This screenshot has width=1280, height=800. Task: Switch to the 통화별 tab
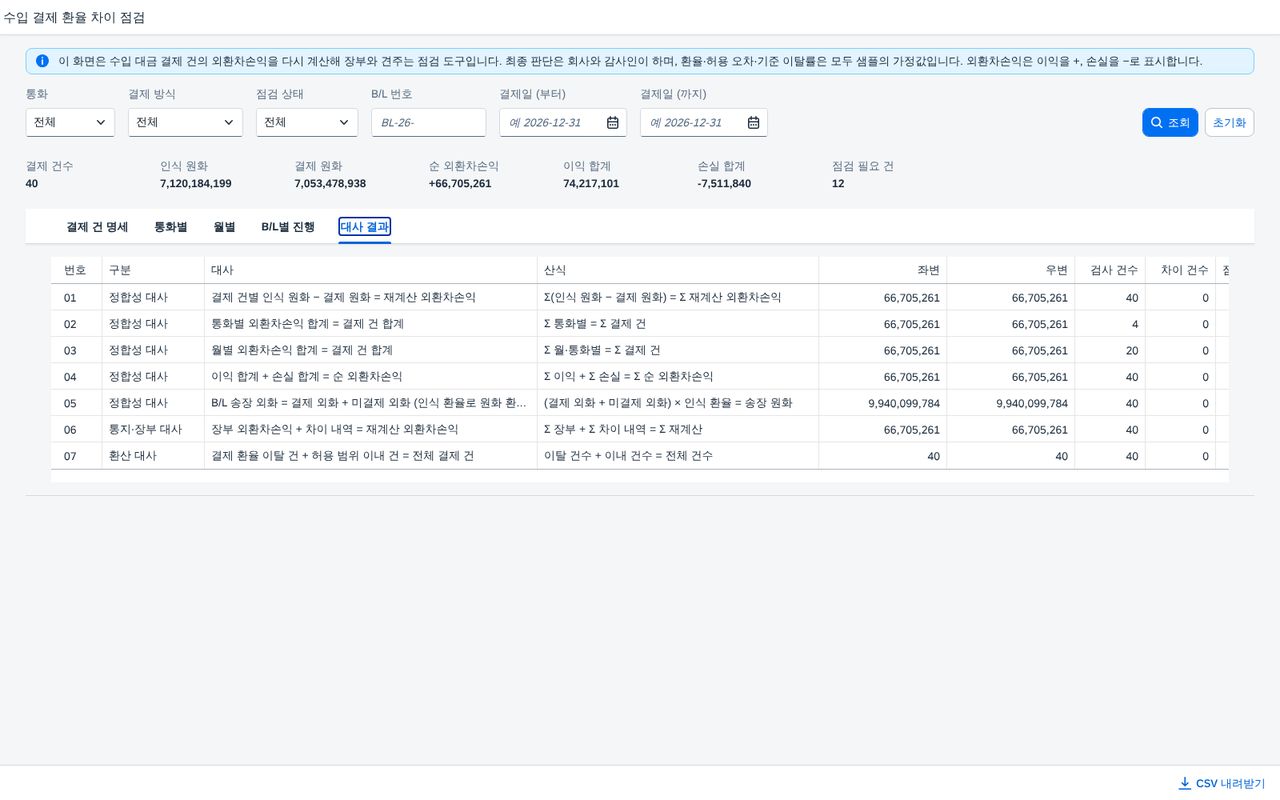click(170, 227)
